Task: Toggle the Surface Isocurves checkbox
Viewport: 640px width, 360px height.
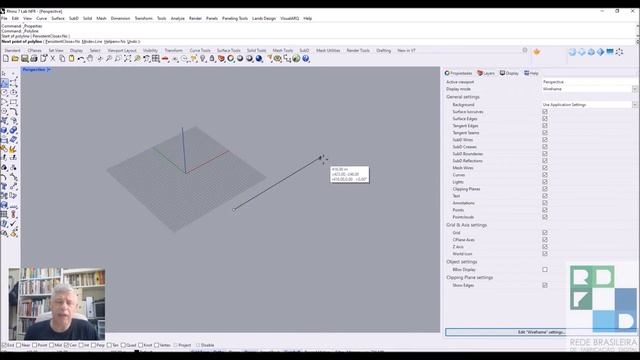Action: tap(545, 111)
